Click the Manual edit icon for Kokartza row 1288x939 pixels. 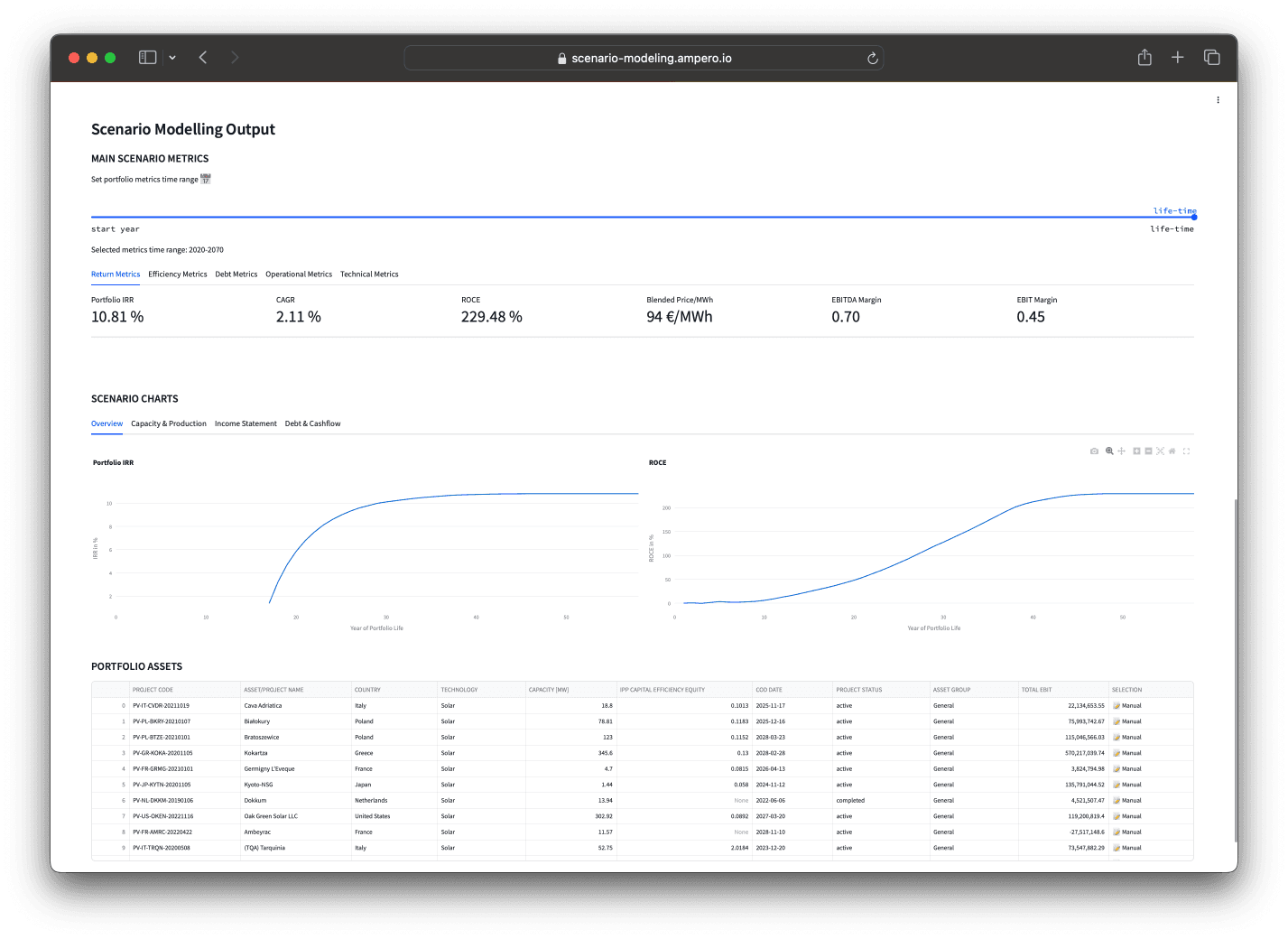click(1117, 753)
